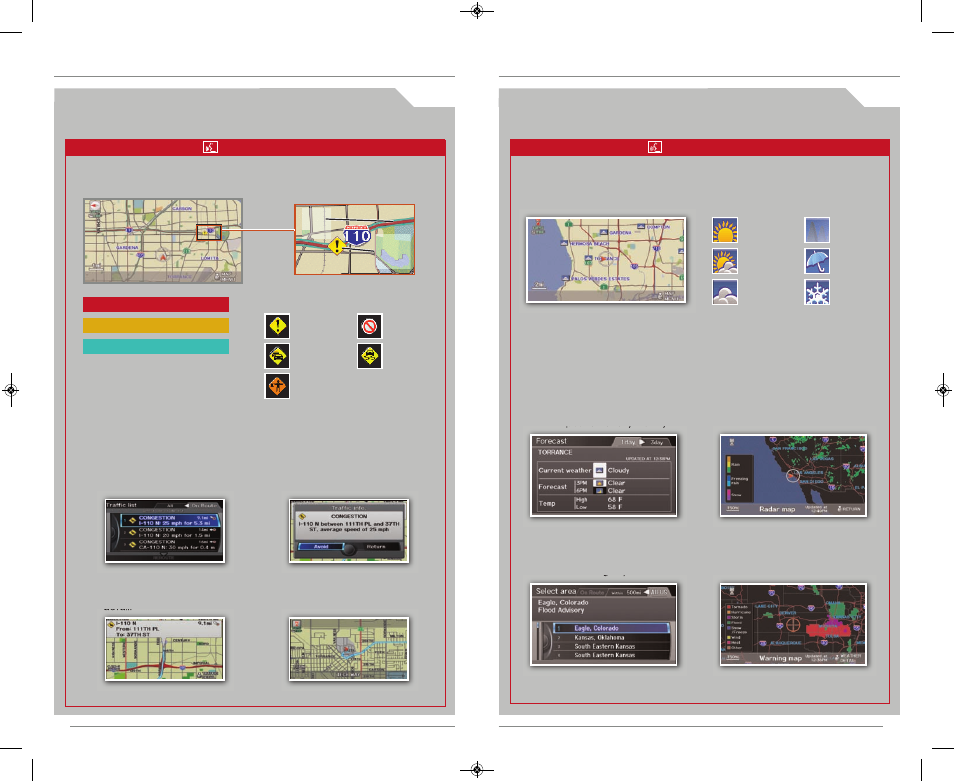Select the On Route tab in Select area
Screen dimensions: 954x781
click(x=591, y=592)
